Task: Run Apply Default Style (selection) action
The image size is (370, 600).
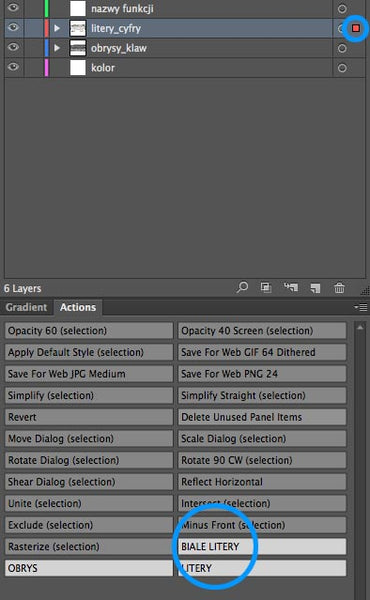Action: [x=89, y=352]
